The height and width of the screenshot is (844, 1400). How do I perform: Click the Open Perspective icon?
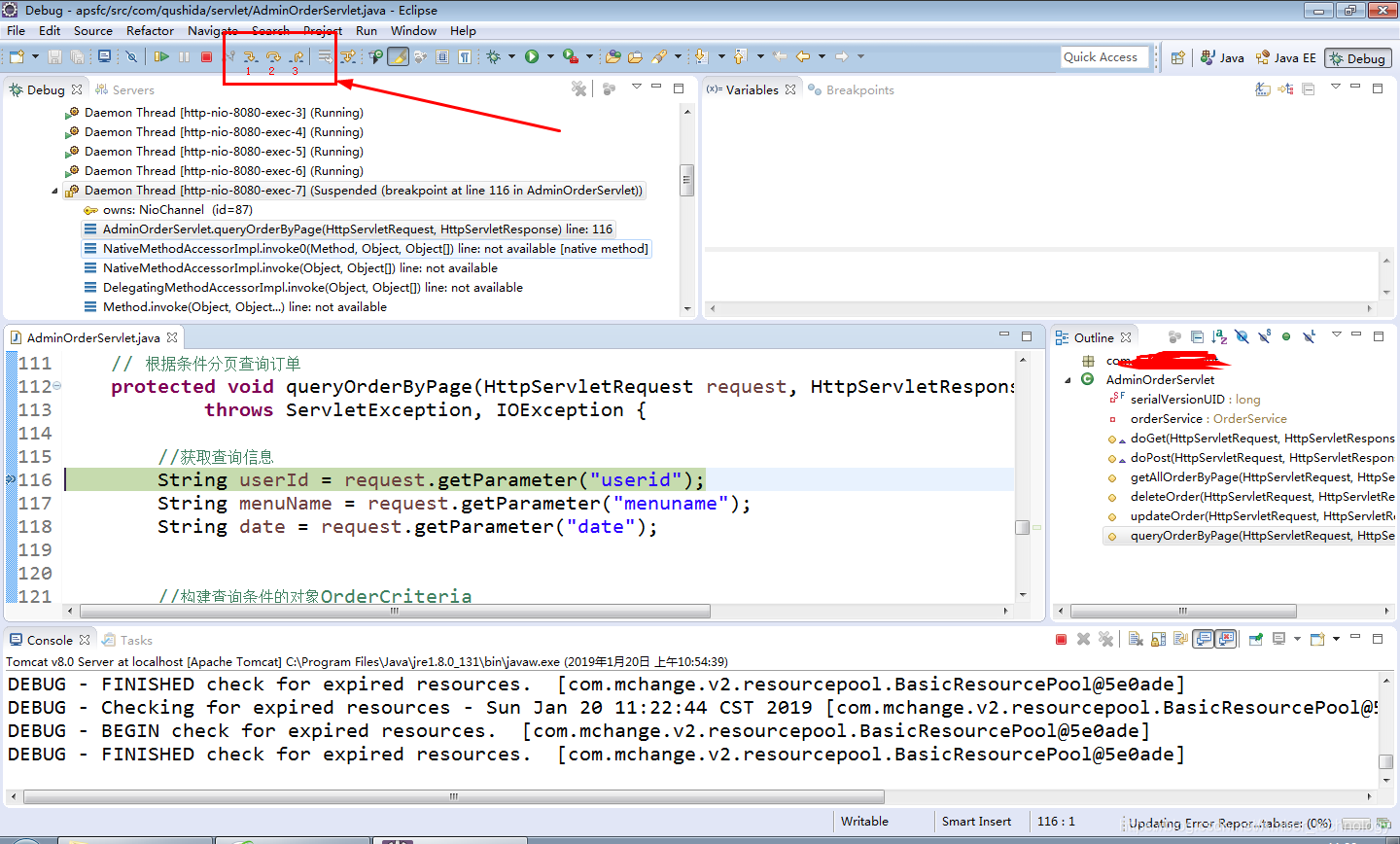pyautogui.click(x=1177, y=57)
